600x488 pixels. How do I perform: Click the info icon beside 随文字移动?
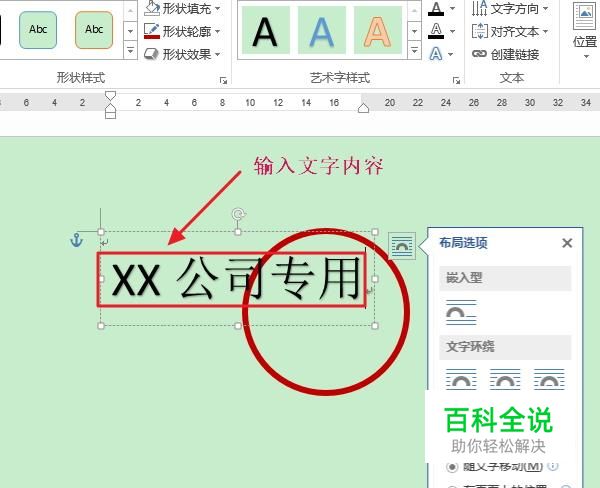[553, 466]
